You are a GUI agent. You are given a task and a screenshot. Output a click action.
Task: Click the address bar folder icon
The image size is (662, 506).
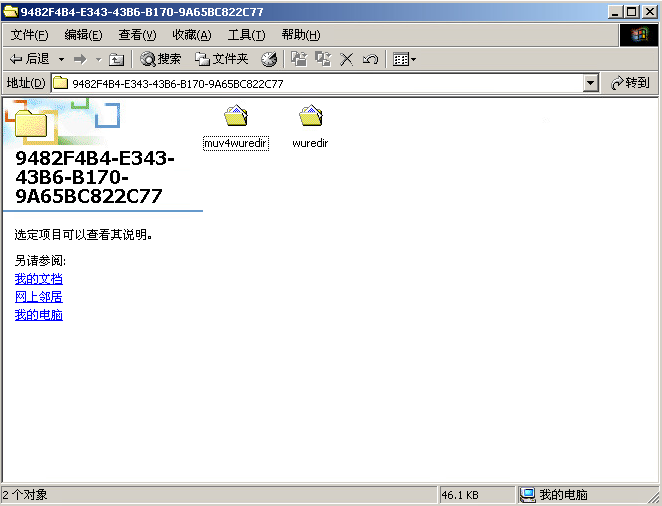point(60,83)
